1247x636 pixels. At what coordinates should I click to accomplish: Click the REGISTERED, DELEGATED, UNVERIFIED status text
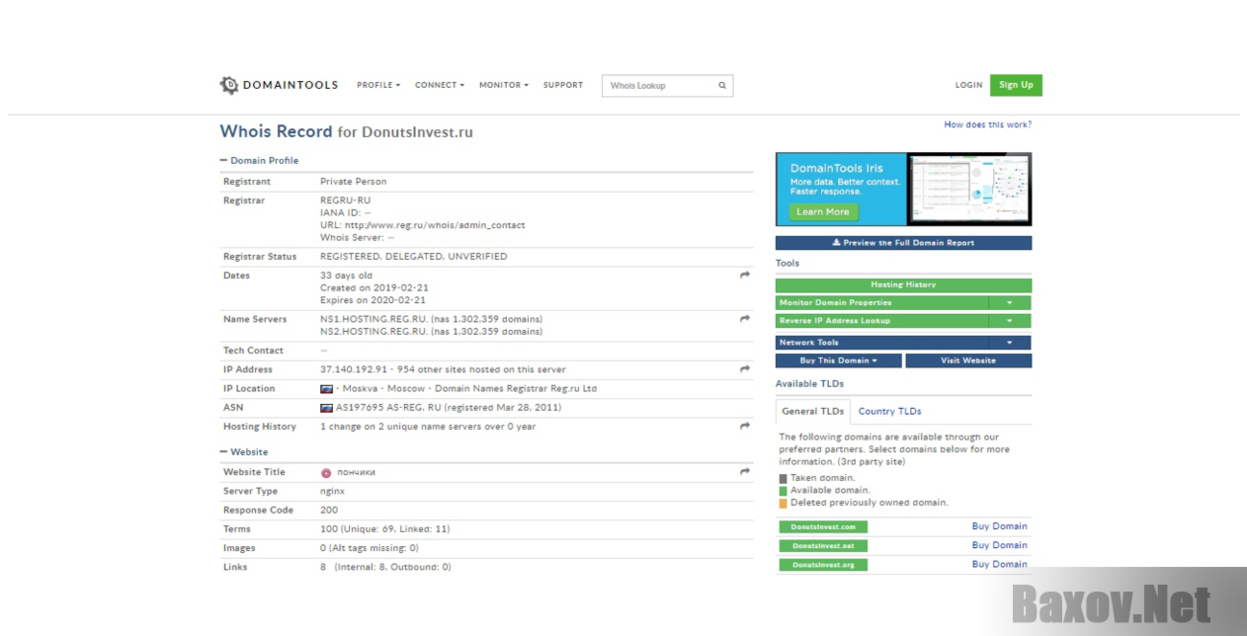413,256
